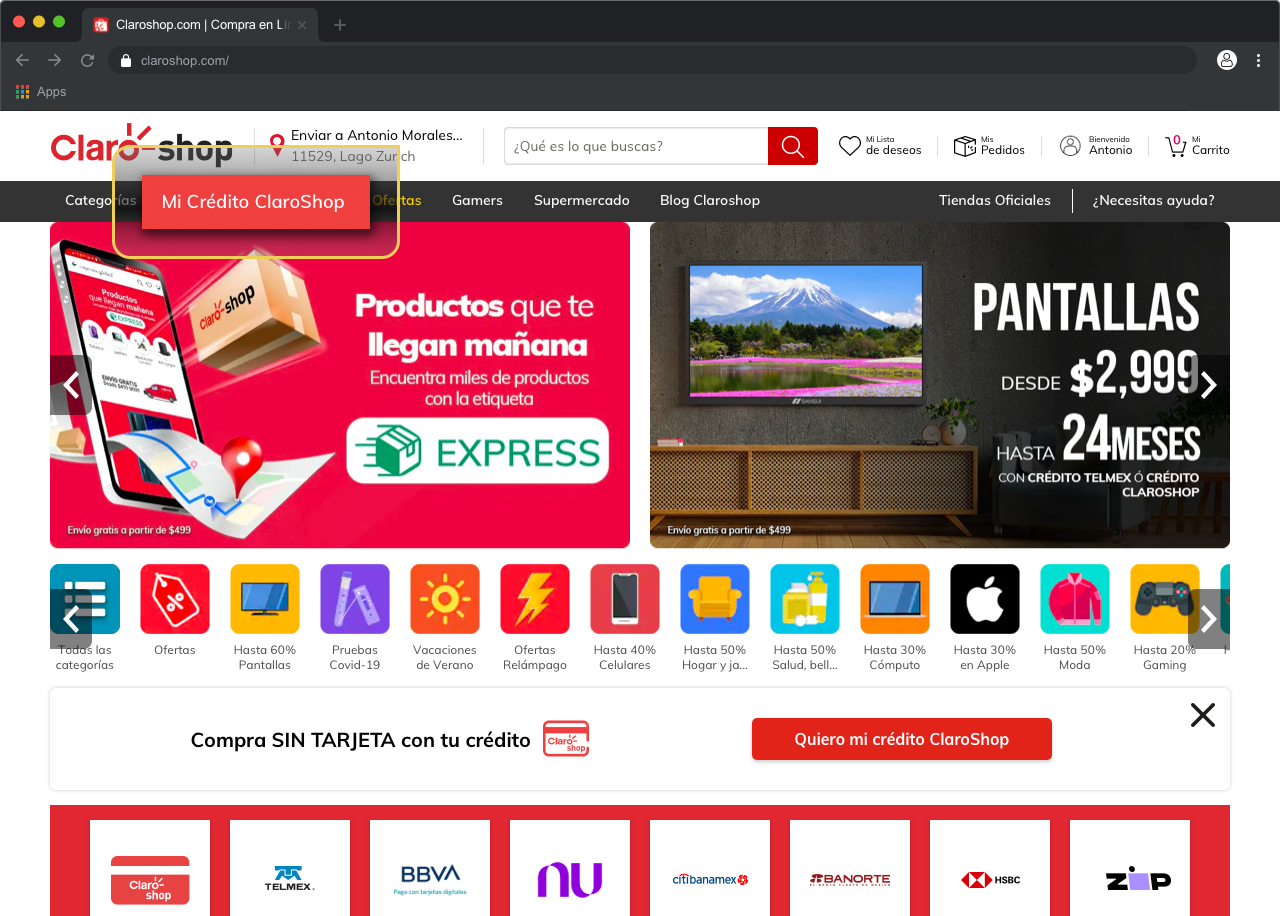Image resolution: width=1280 pixels, height=916 pixels.
Task: Click the ¿Qué es lo que buscas? search field
Action: pos(635,146)
